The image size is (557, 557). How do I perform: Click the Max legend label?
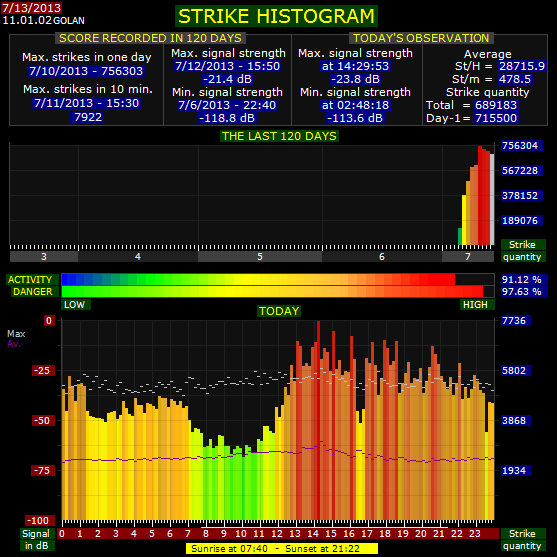(16, 334)
